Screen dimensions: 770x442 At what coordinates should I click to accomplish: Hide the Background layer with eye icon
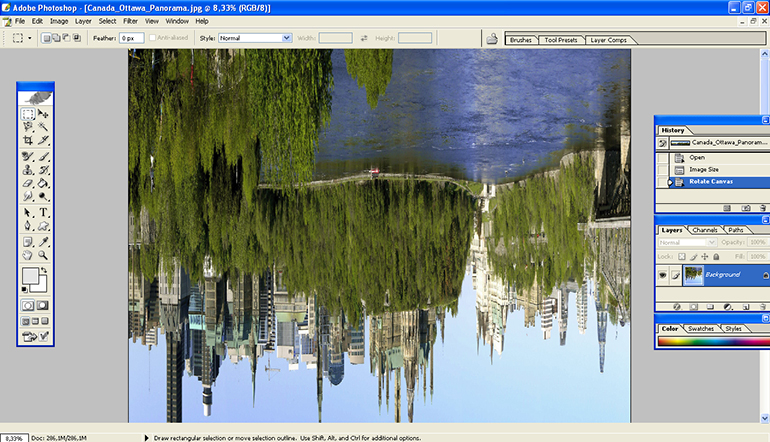click(x=662, y=274)
